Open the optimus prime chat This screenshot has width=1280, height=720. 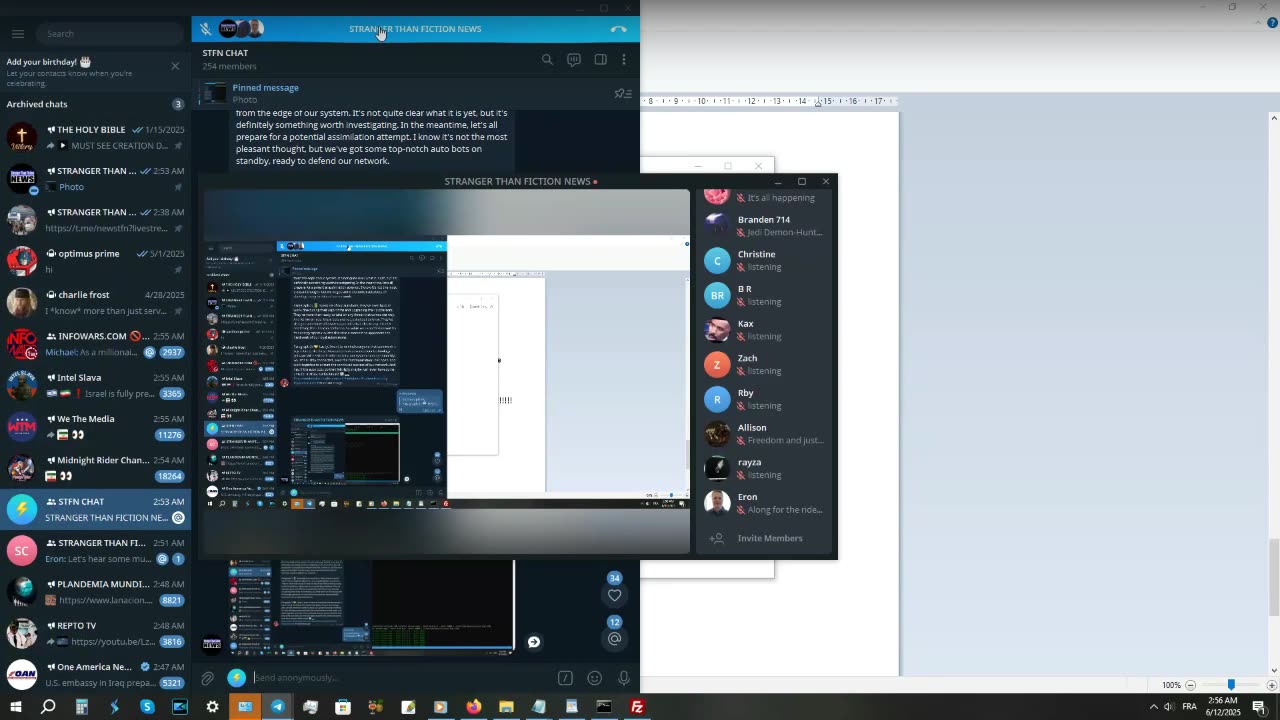[x=95, y=261]
